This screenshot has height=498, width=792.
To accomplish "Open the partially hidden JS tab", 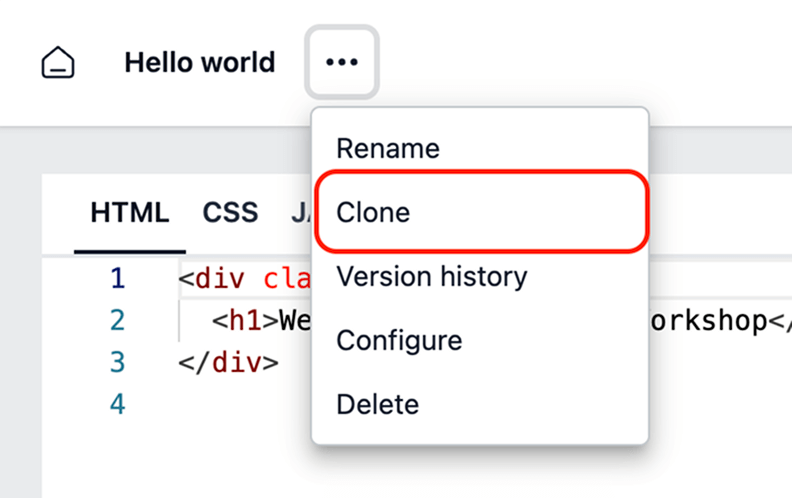I will pos(300,212).
